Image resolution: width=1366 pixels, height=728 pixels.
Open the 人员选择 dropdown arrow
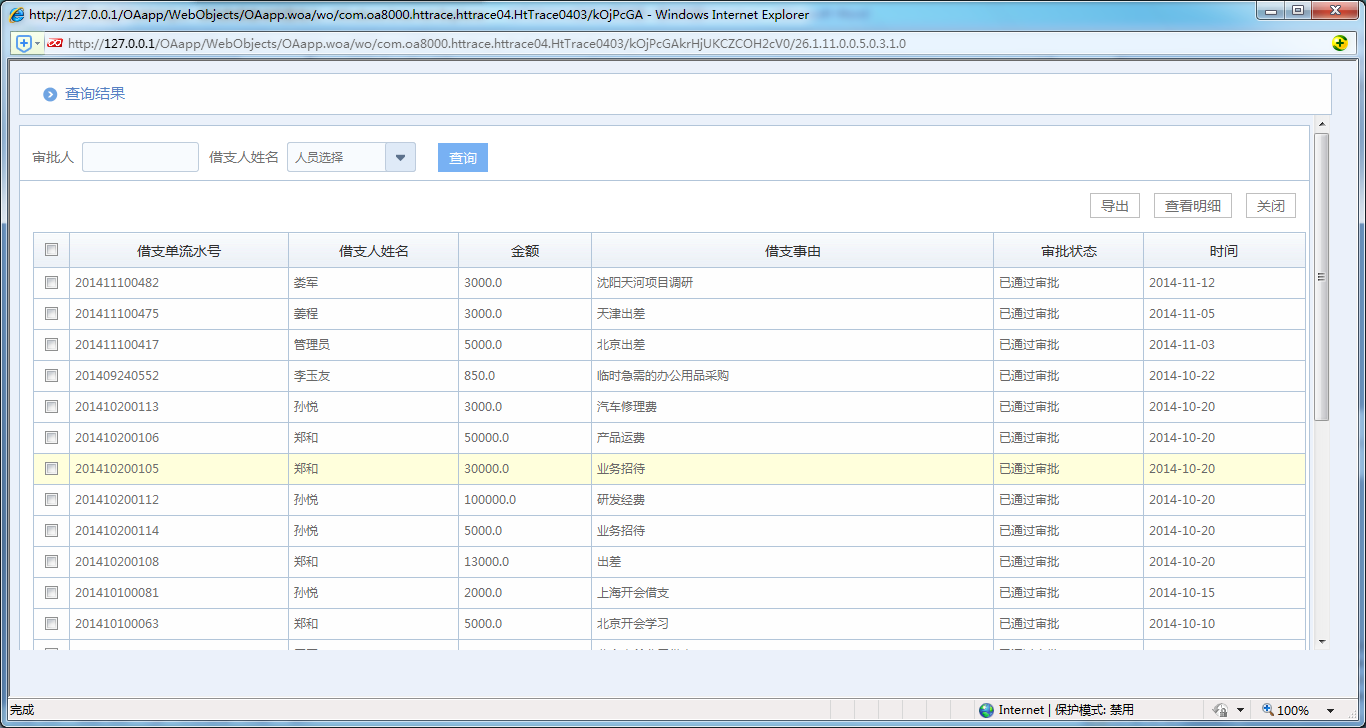tap(400, 157)
